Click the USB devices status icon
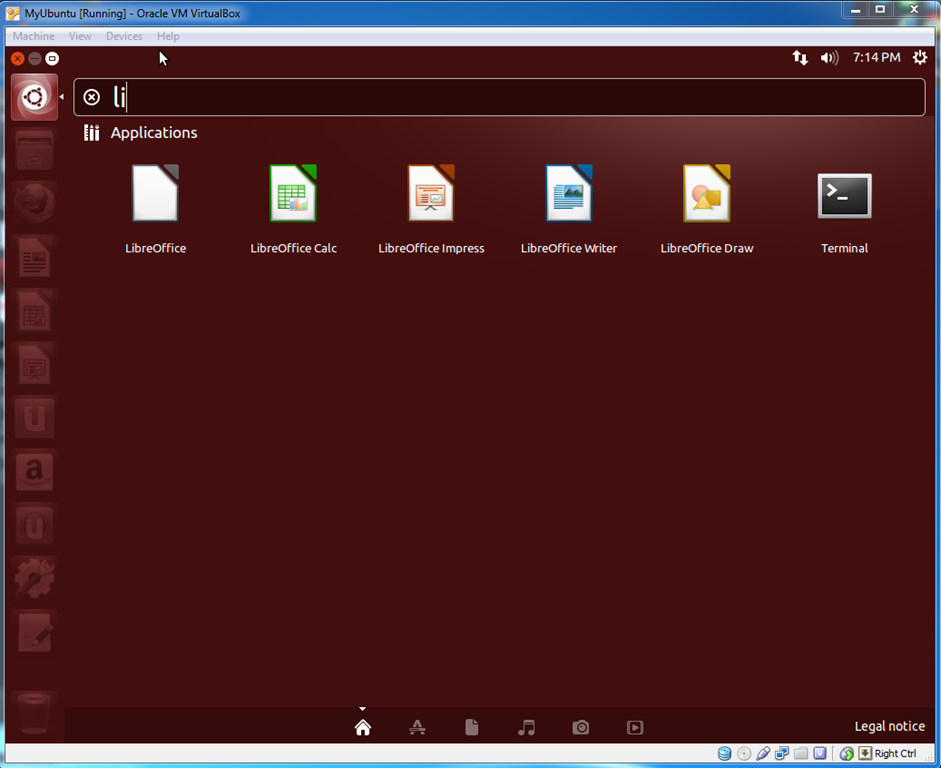This screenshot has height=768, width=941. pos(763,754)
